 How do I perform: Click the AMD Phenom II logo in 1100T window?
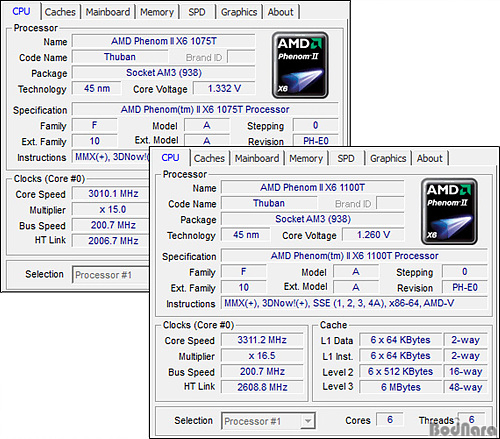click(x=449, y=211)
